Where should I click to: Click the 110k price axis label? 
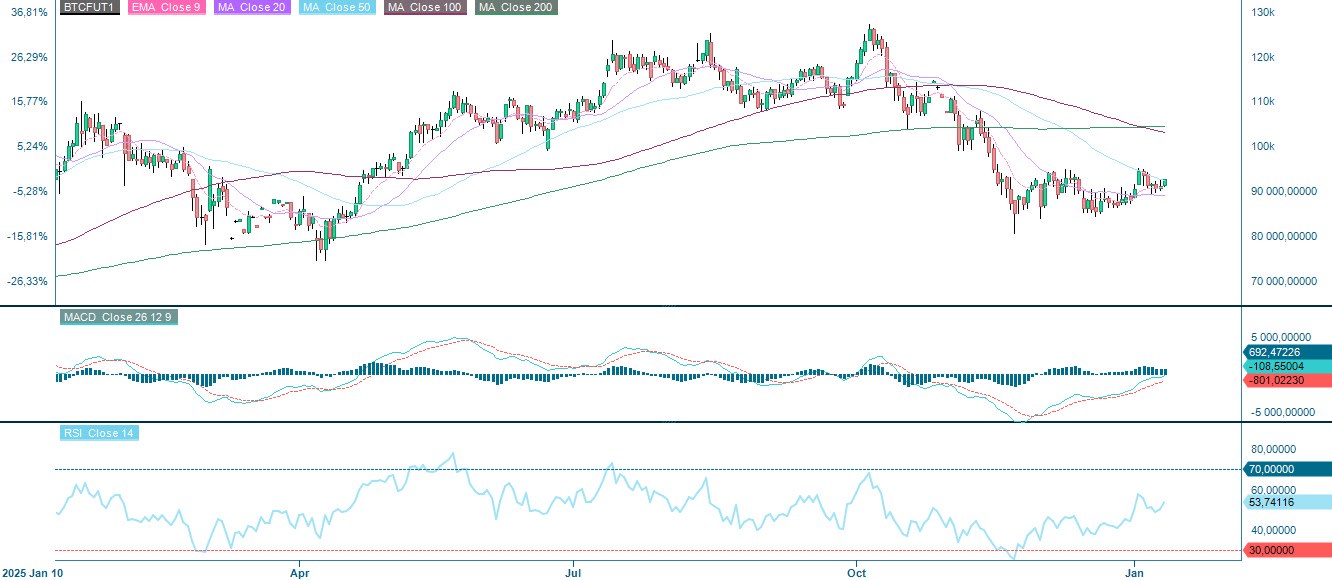pyautogui.click(x=1262, y=102)
